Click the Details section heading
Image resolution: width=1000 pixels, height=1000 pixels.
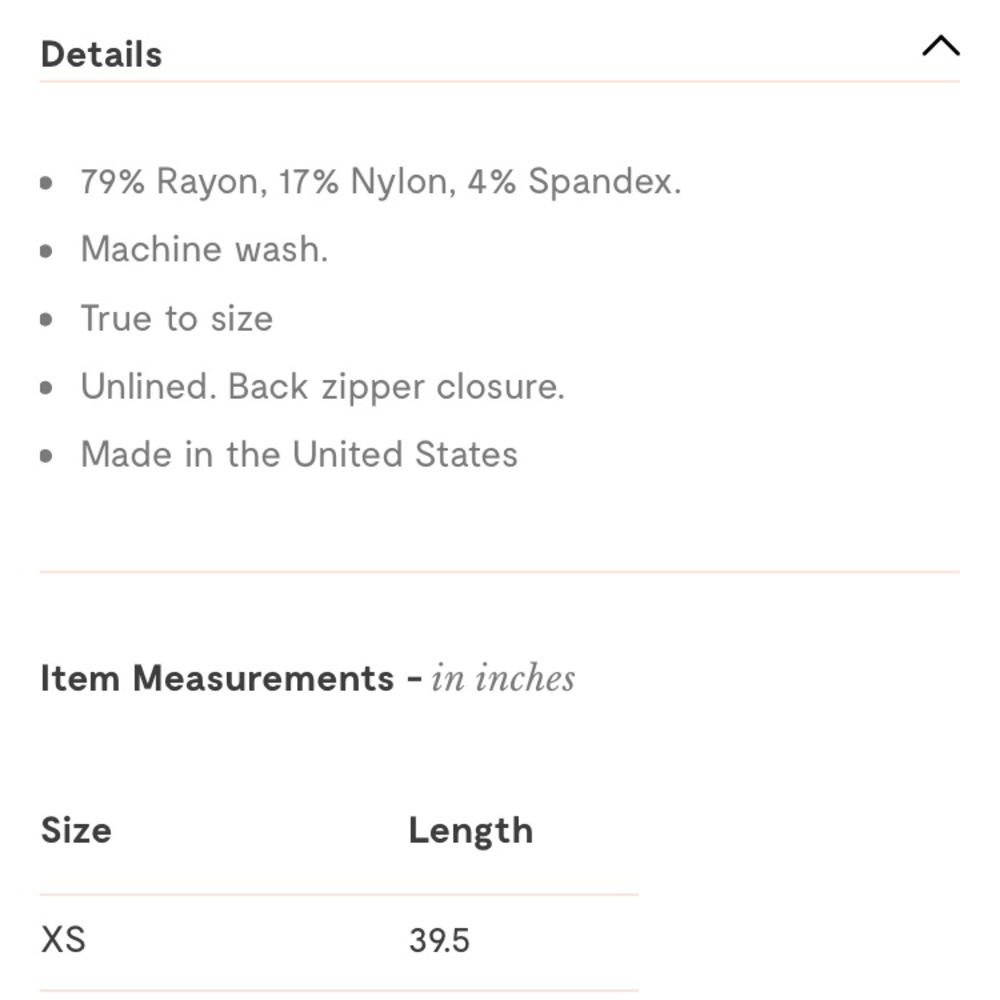point(101,54)
